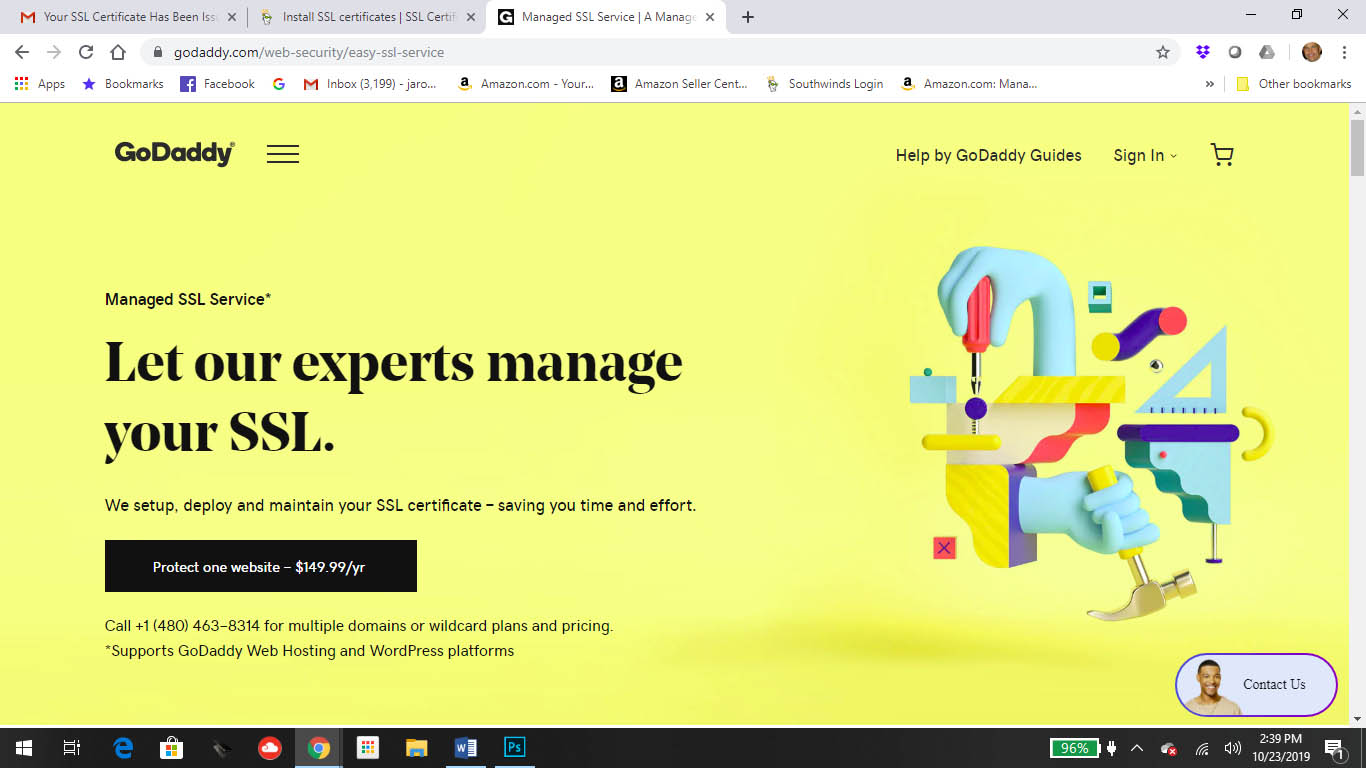Image resolution: width=1366 pixels, height=768 pixels.
Task: Open the Amazon Seller Central bookmark
Action: (x=679, y=84)
